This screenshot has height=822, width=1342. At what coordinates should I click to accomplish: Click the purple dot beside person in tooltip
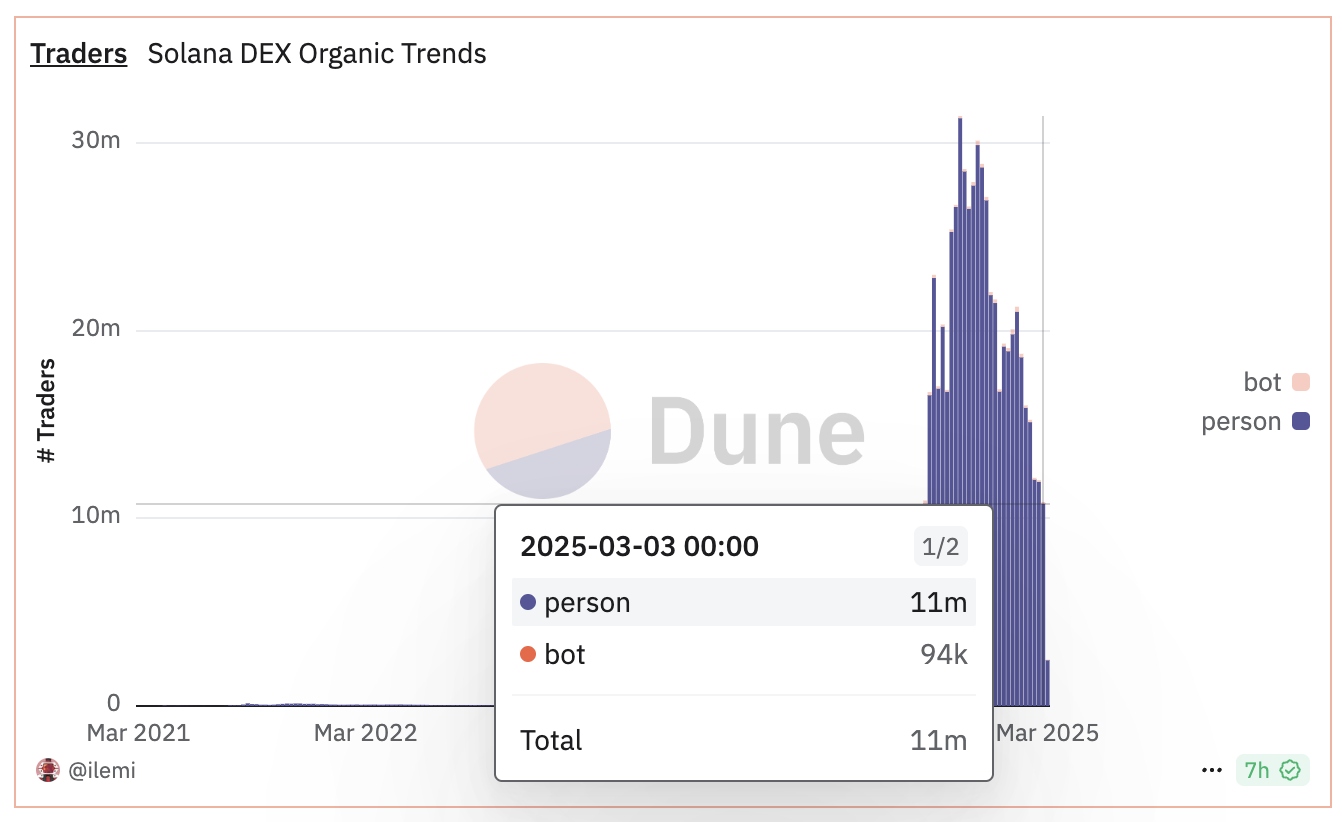528,603
